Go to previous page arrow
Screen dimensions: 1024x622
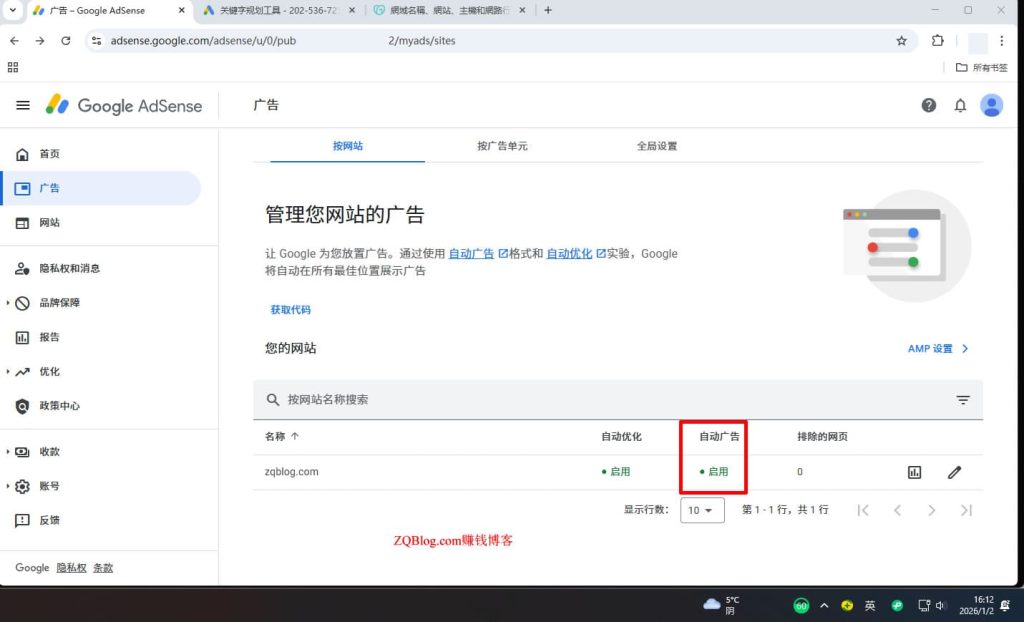click(x=897, y=510)
